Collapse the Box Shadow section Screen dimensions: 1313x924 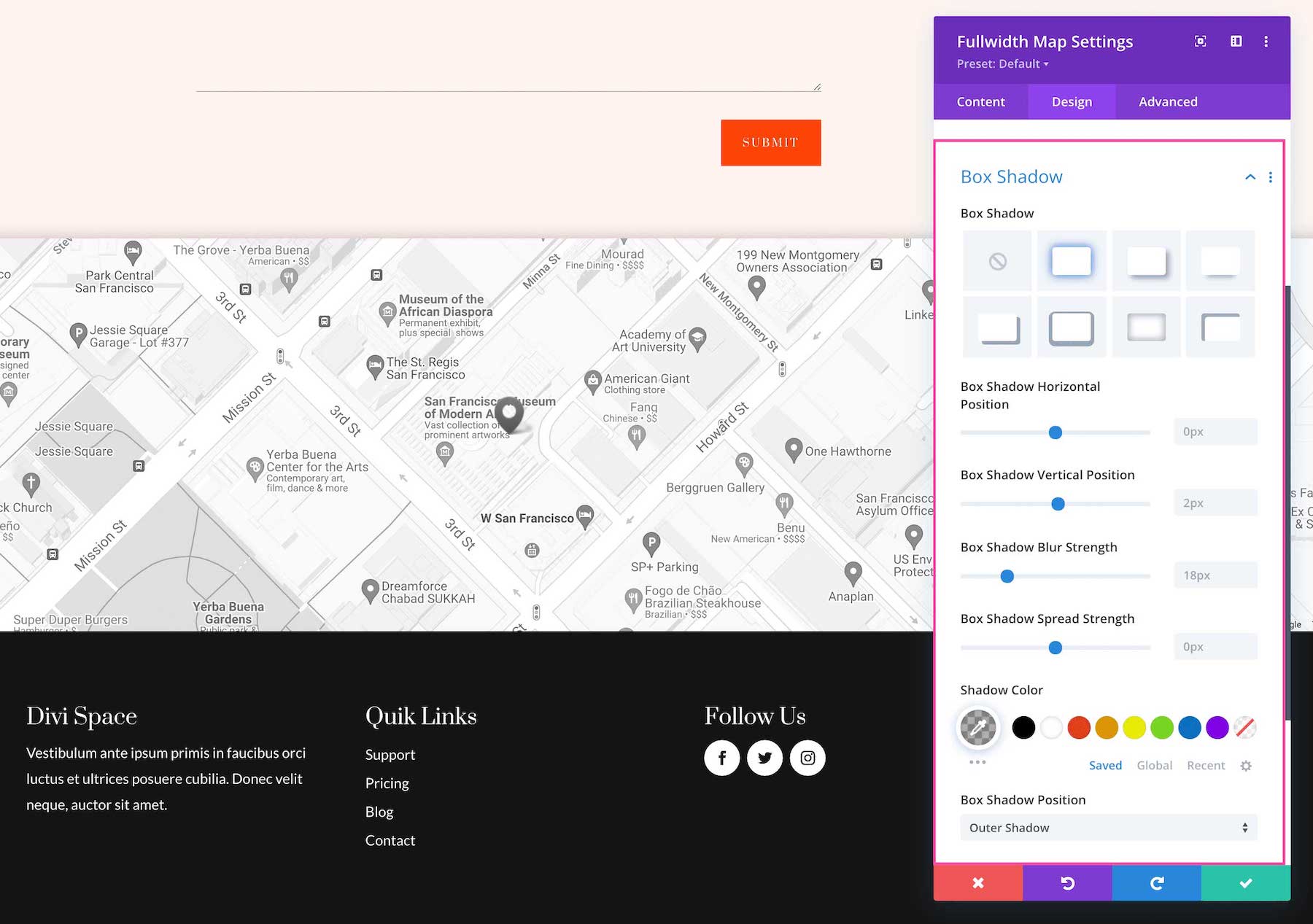tap(1250, 177)
